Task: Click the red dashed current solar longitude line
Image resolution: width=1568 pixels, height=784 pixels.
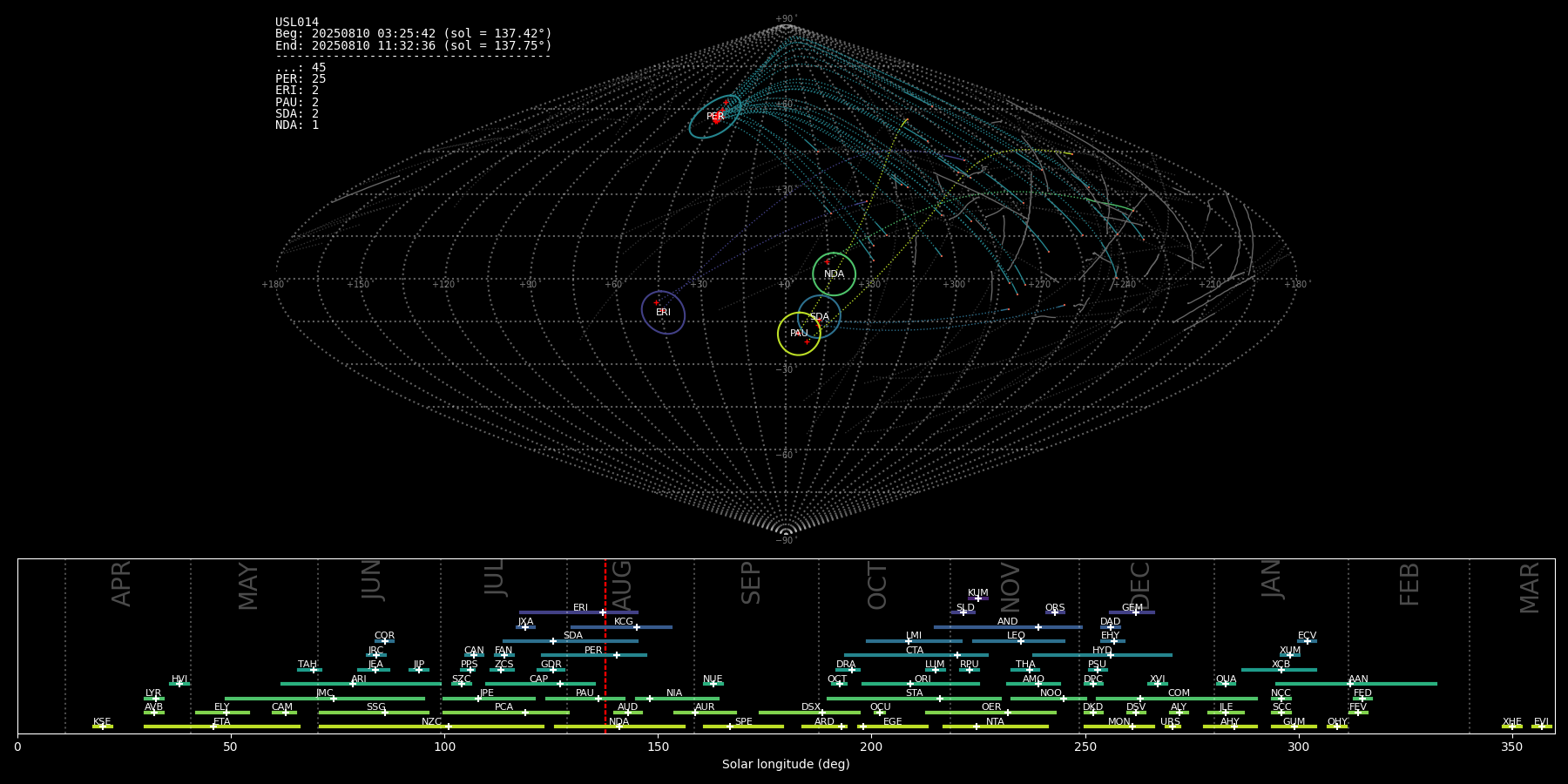Action: coord(605,645)
